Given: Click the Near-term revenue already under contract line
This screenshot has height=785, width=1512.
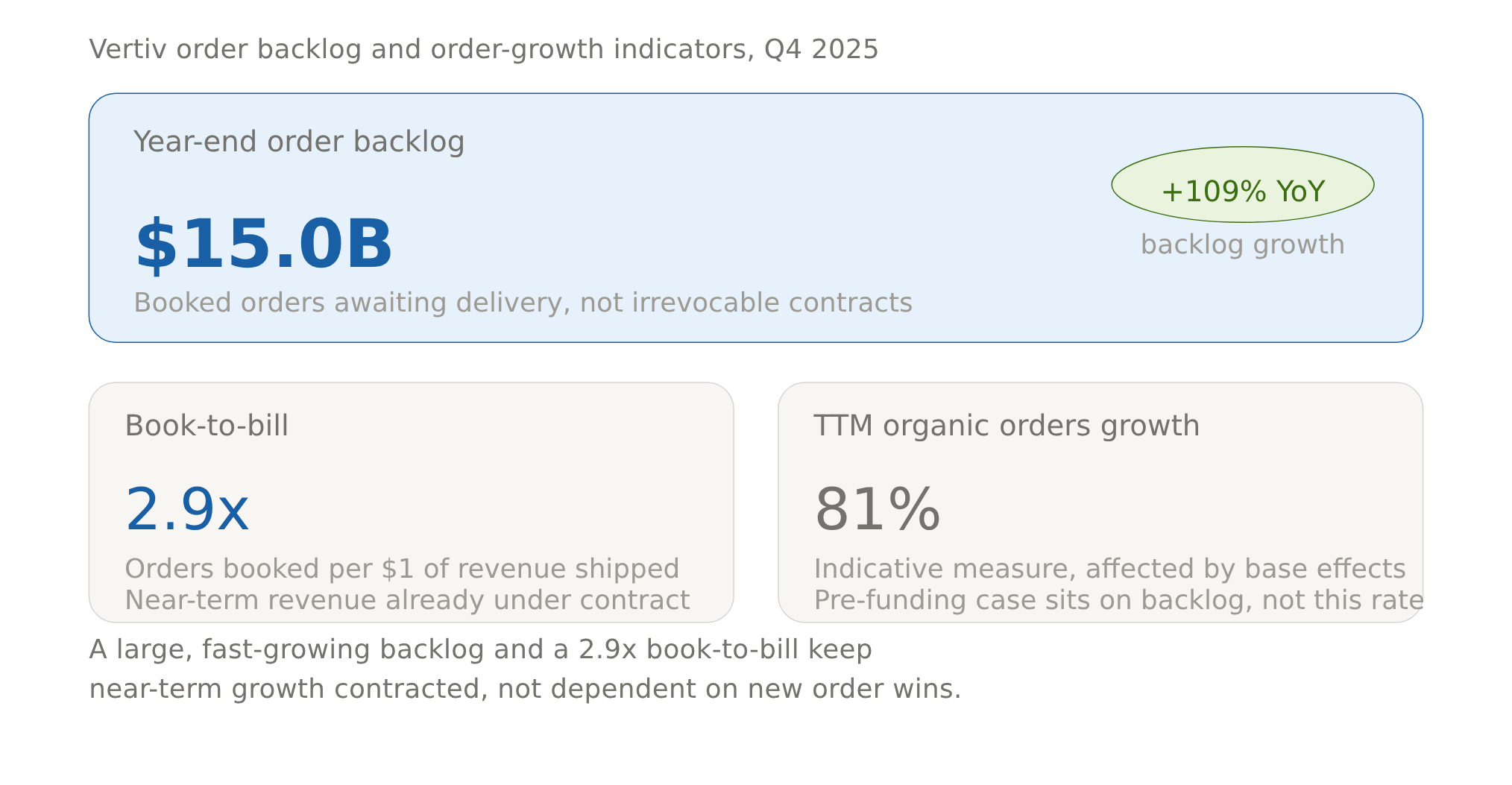Looking at the screenshot, I should tap(407, 600).
